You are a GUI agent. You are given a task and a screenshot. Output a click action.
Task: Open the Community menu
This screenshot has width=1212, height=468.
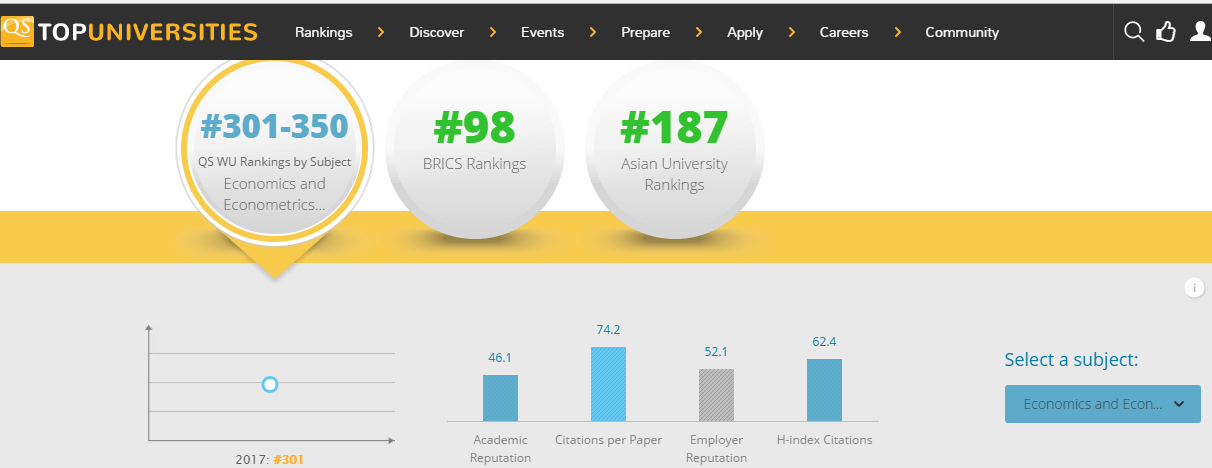tap(961, 32)
